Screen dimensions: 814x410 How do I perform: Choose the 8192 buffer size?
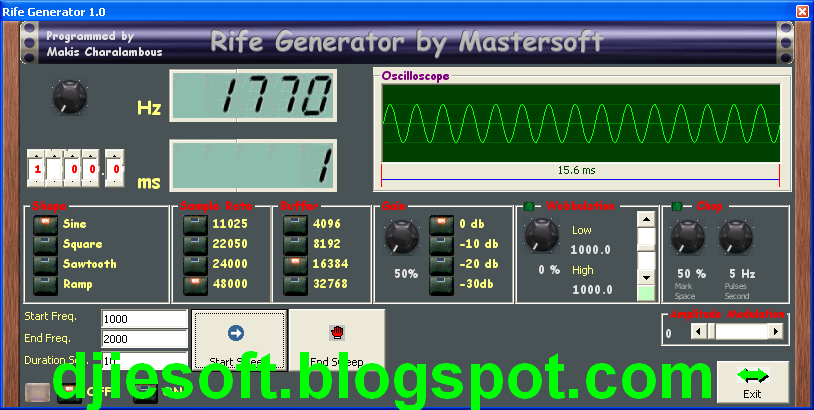pos(295,245)
